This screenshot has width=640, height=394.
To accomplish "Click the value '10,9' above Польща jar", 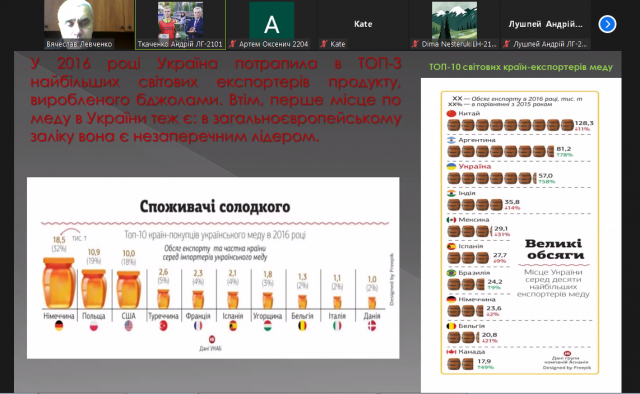I will 94,252.
